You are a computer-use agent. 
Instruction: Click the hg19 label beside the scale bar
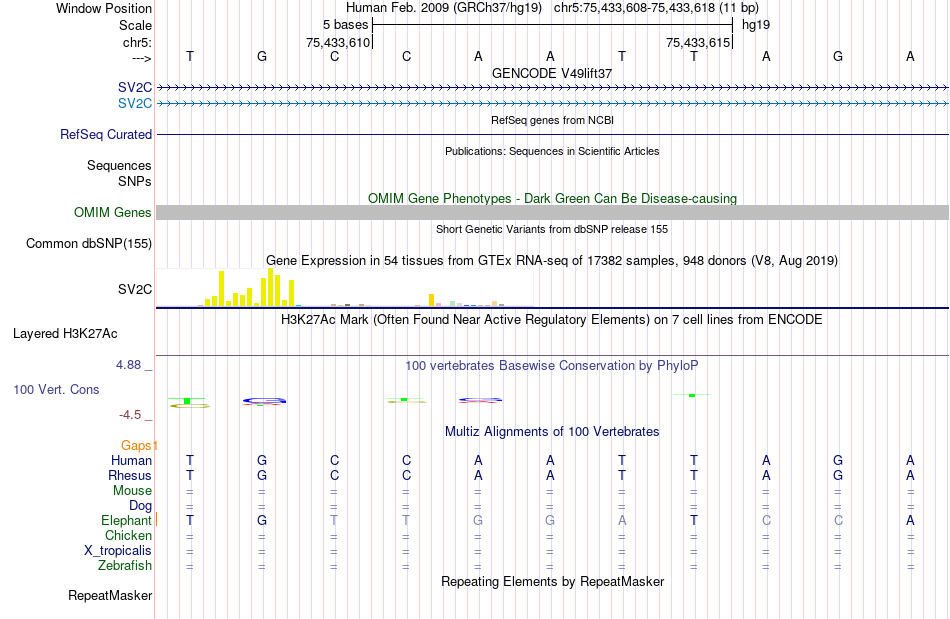[x=756, y=25]
